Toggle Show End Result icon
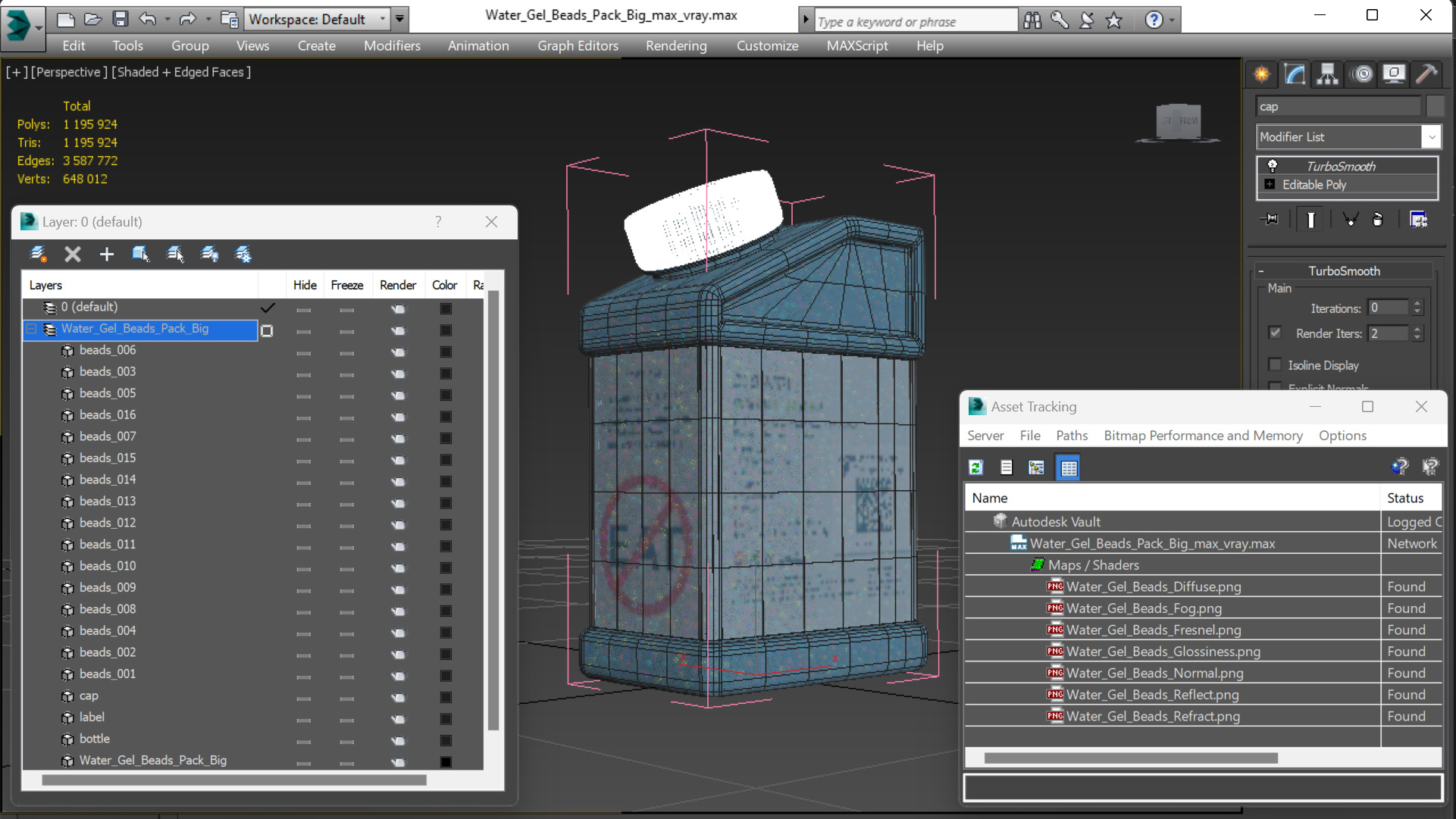Viewport: 1456px width, 819px height. click(1310, 220)
